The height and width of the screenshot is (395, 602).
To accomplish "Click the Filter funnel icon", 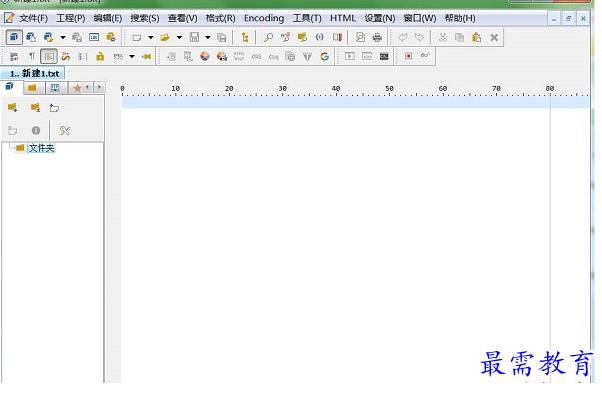I will click(x=307, y=56).
